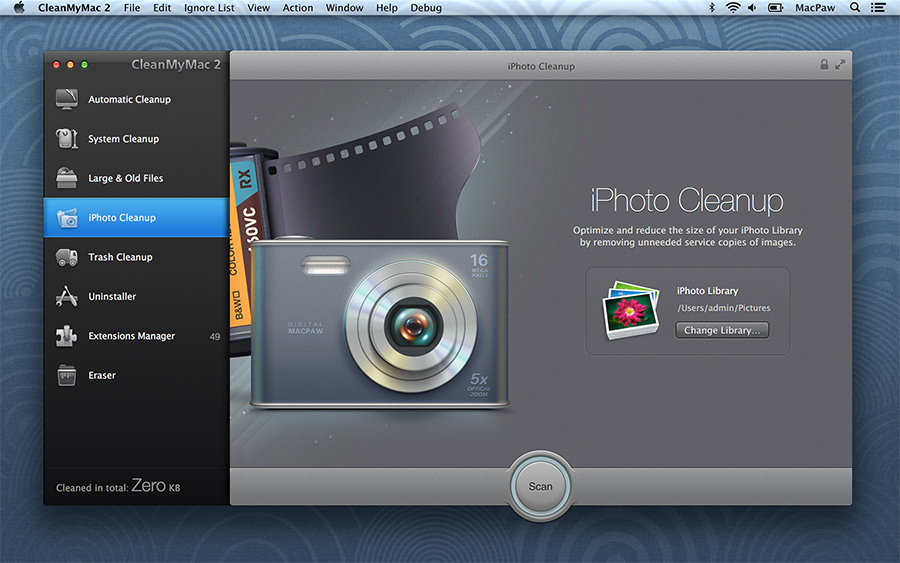Select Extensions Manager label in sidebar
The height and width of the screenshot is (563, 900).
[x=131, y=336]
